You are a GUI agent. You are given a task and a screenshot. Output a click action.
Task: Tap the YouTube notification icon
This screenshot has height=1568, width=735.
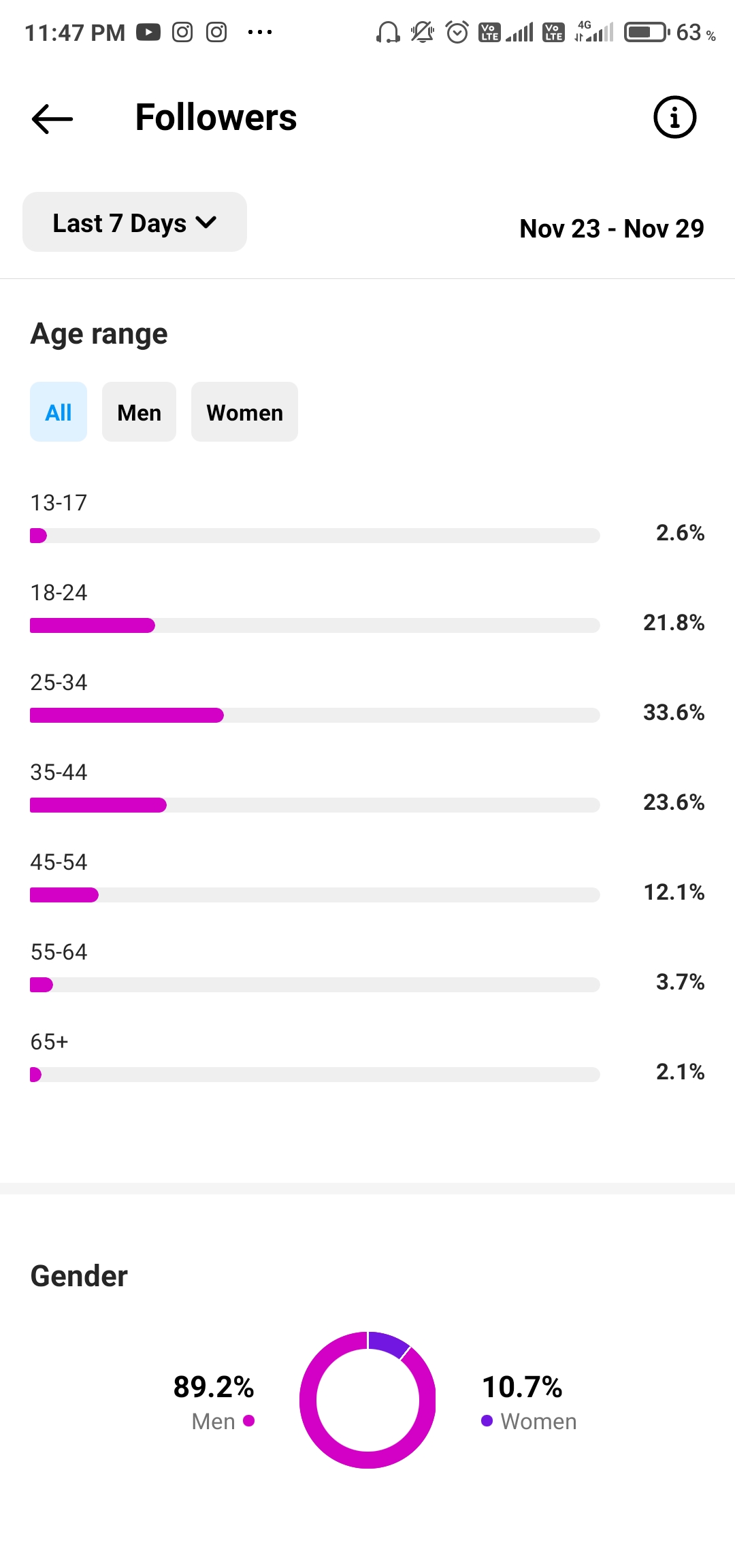pyautogui.click(x=148, y=32)
